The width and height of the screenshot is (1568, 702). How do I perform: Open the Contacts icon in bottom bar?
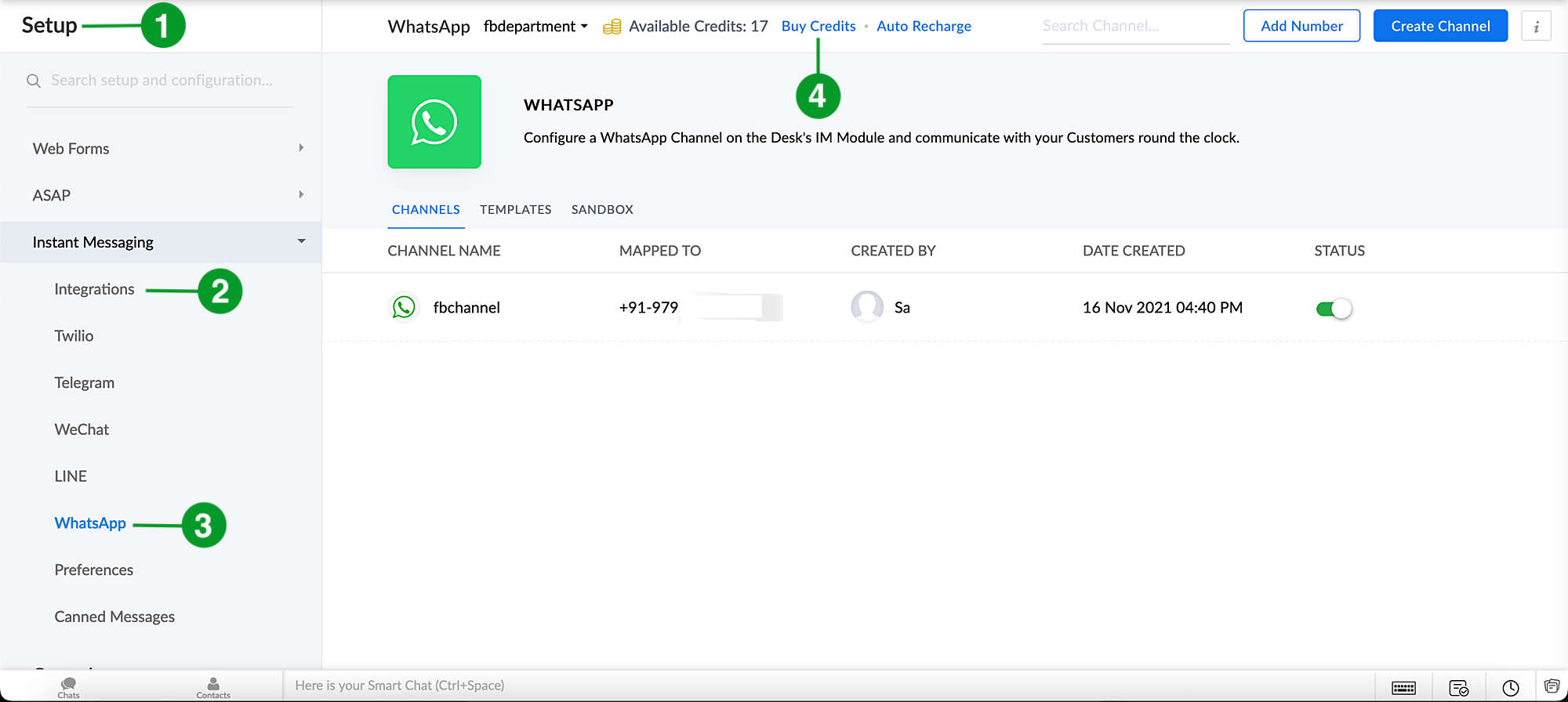213,687
